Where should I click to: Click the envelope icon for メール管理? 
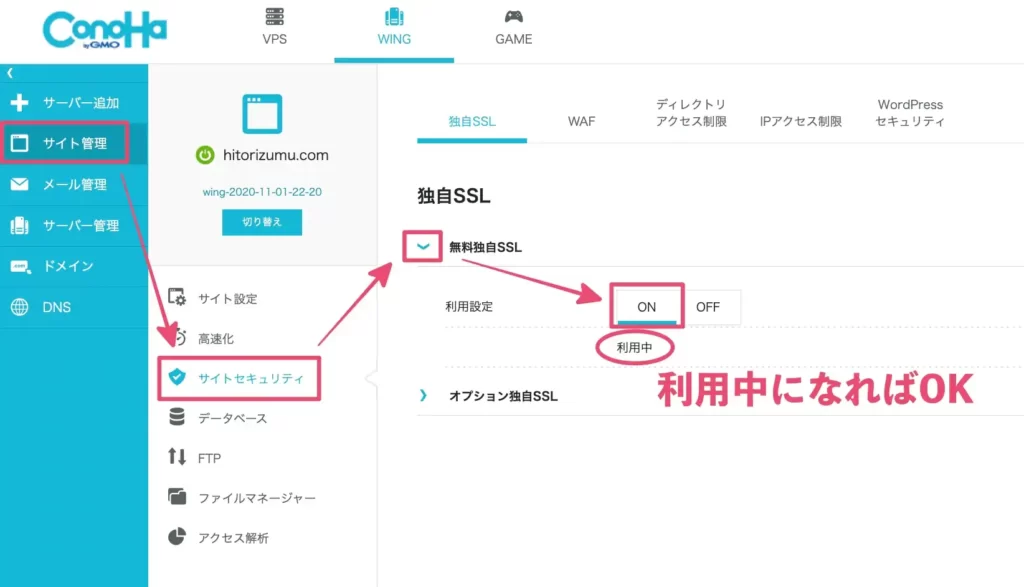[x=20, y=184]
